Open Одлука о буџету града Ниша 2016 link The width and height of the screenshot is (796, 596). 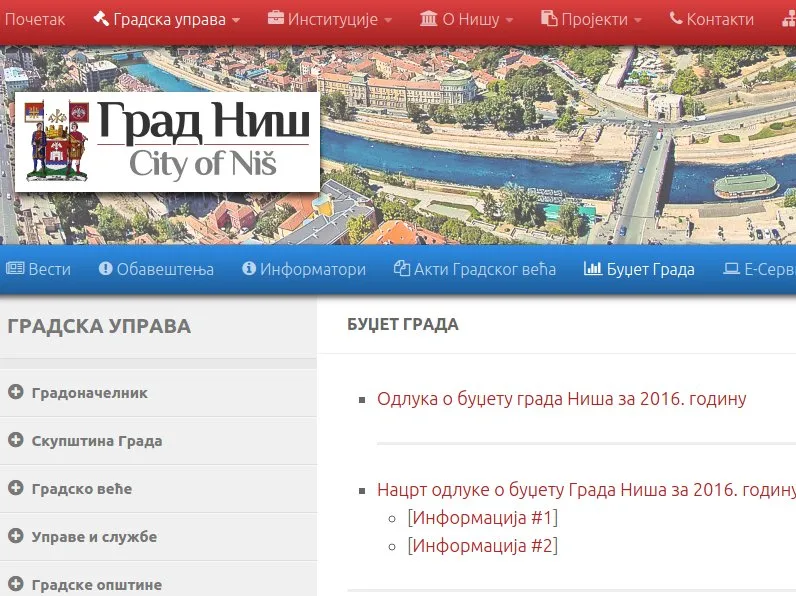561,399
